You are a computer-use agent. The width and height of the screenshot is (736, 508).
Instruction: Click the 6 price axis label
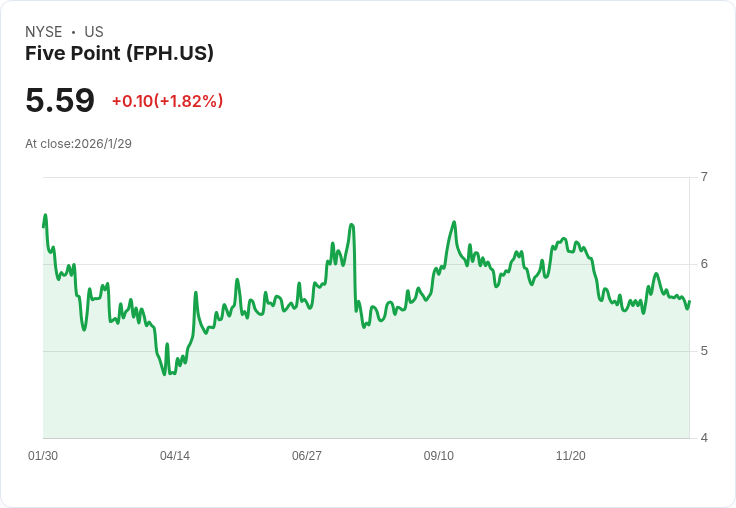coord(704,264)
